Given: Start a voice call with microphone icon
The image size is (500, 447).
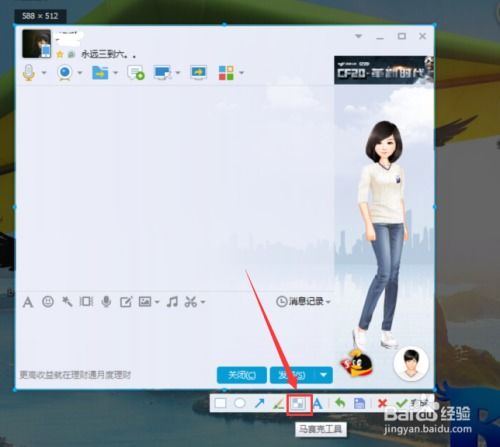Looking at the screenshot, I should click(x=29, y=72).
